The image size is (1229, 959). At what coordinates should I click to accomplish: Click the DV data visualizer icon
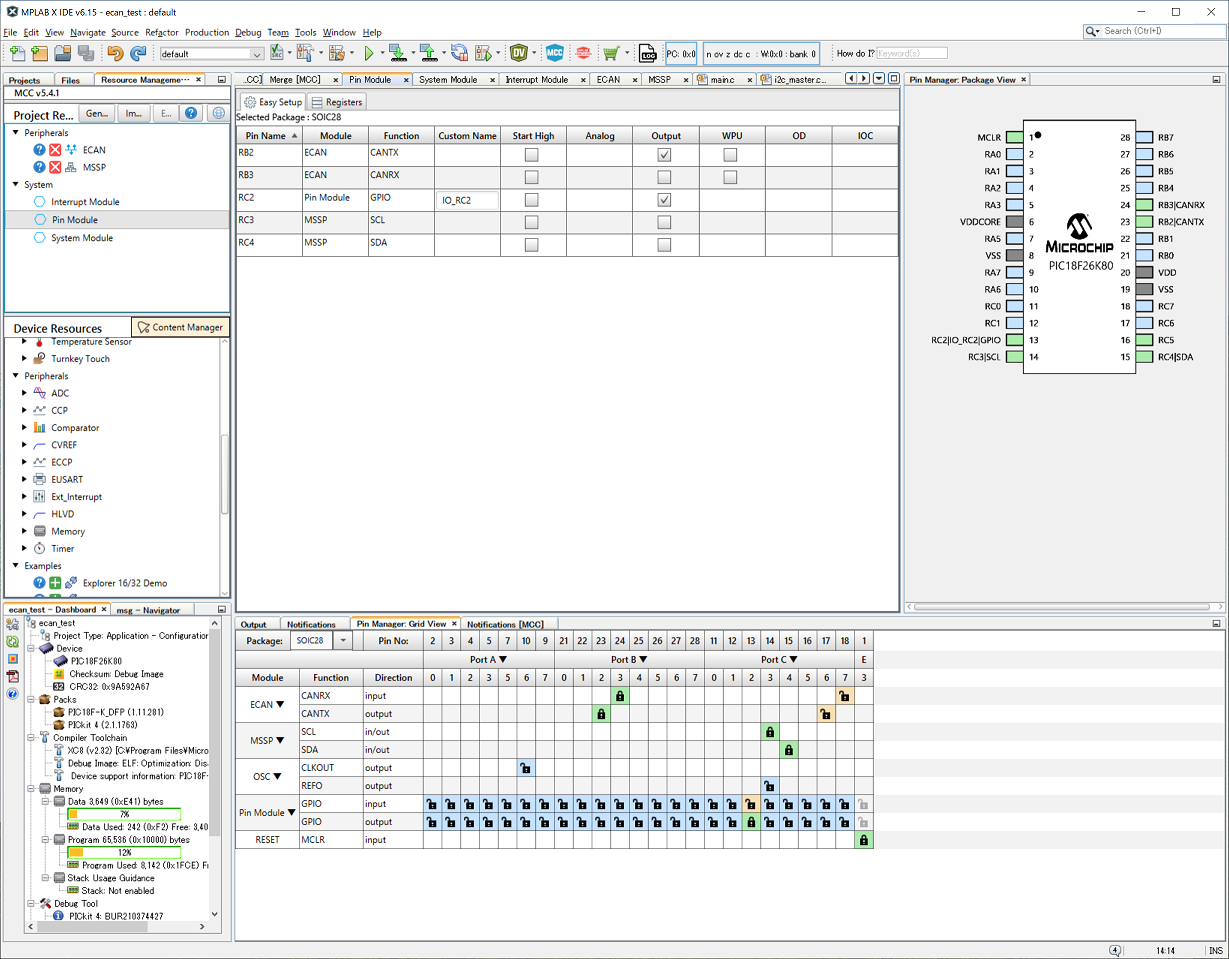click(519, 53)
